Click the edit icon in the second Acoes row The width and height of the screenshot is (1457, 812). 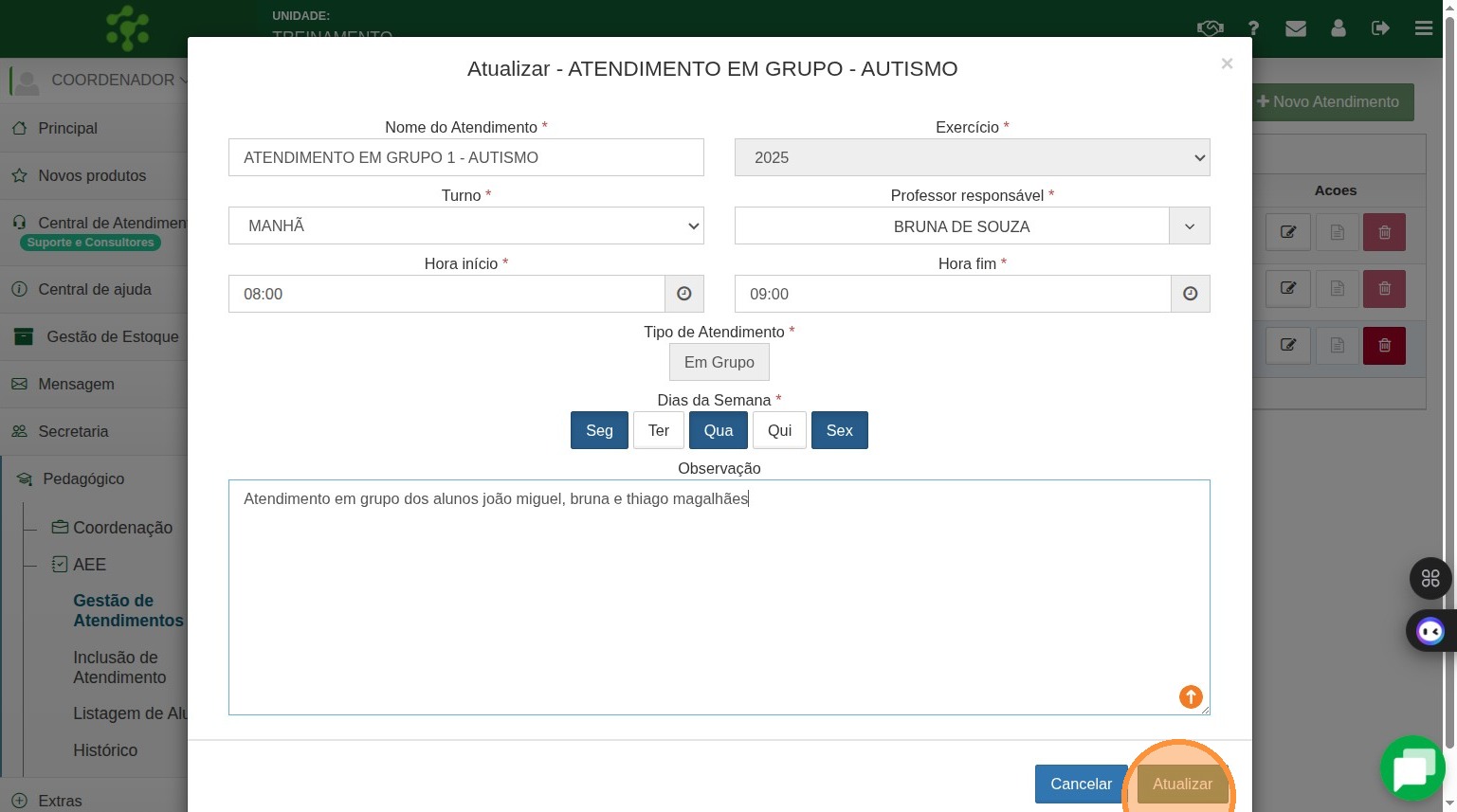click(x=1288, y=289)
